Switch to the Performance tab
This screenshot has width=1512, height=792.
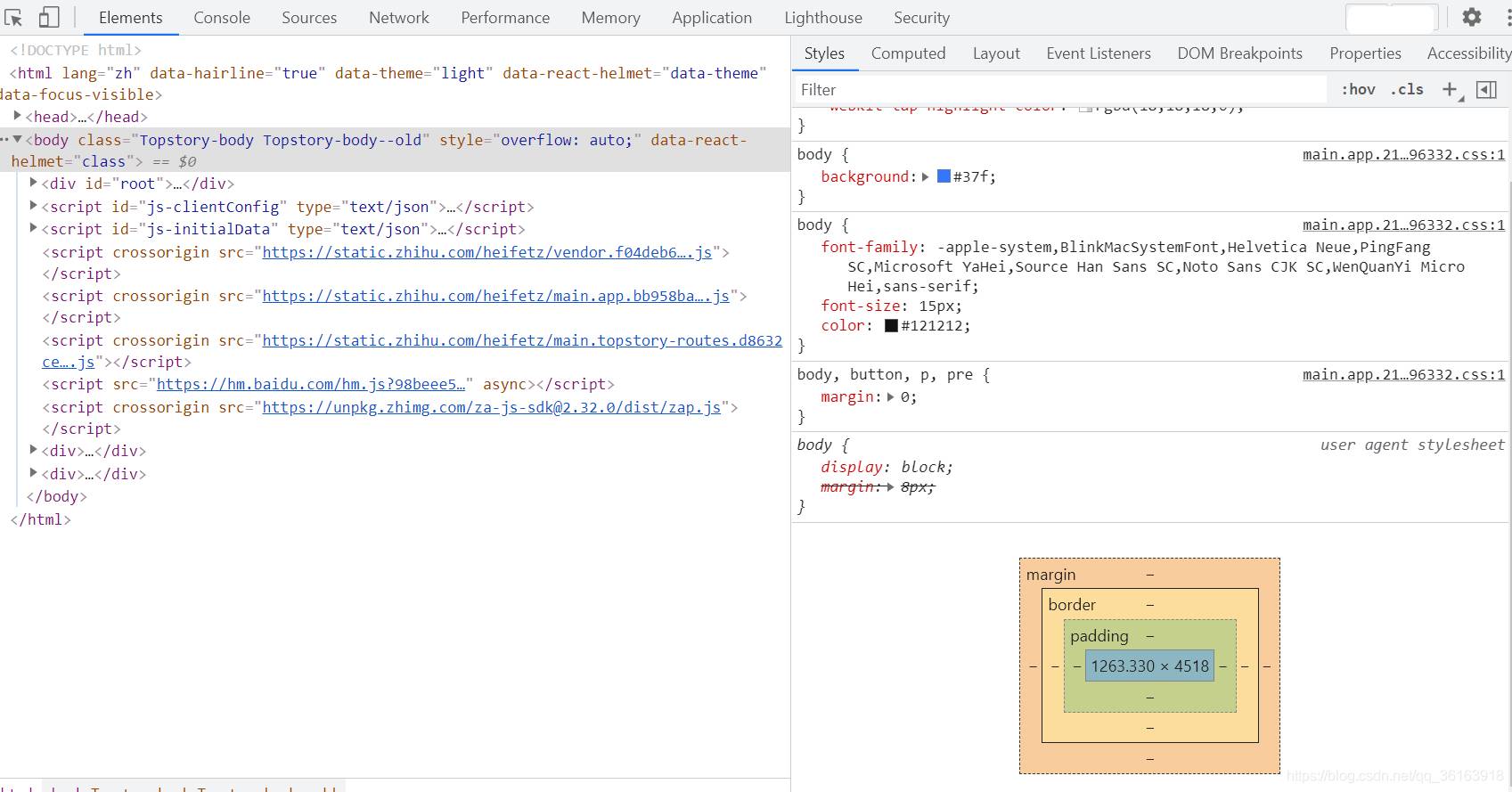[505, 18]
